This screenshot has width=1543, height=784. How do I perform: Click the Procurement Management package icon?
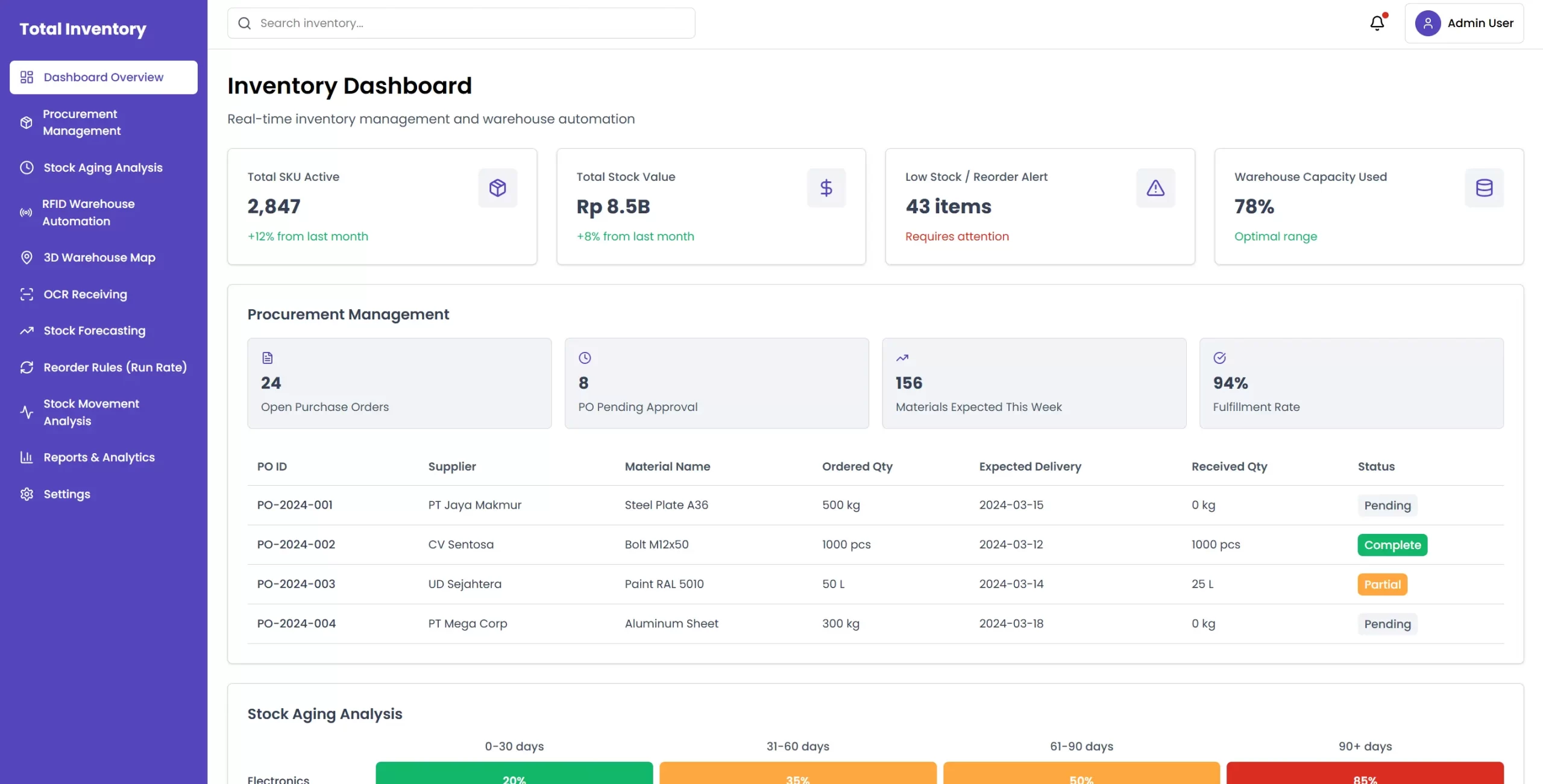tap(27, 122)
